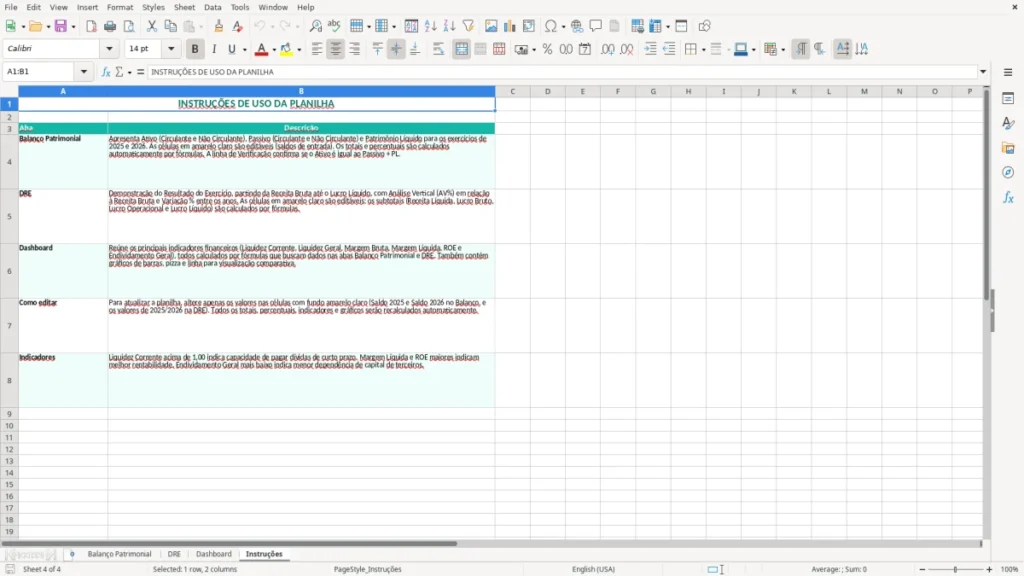Image resolution: width=1024 pixels, height=576 pixels.
Task: Open borders dropdown arrow
Action: pyautogui.click(x=703, y=50)
